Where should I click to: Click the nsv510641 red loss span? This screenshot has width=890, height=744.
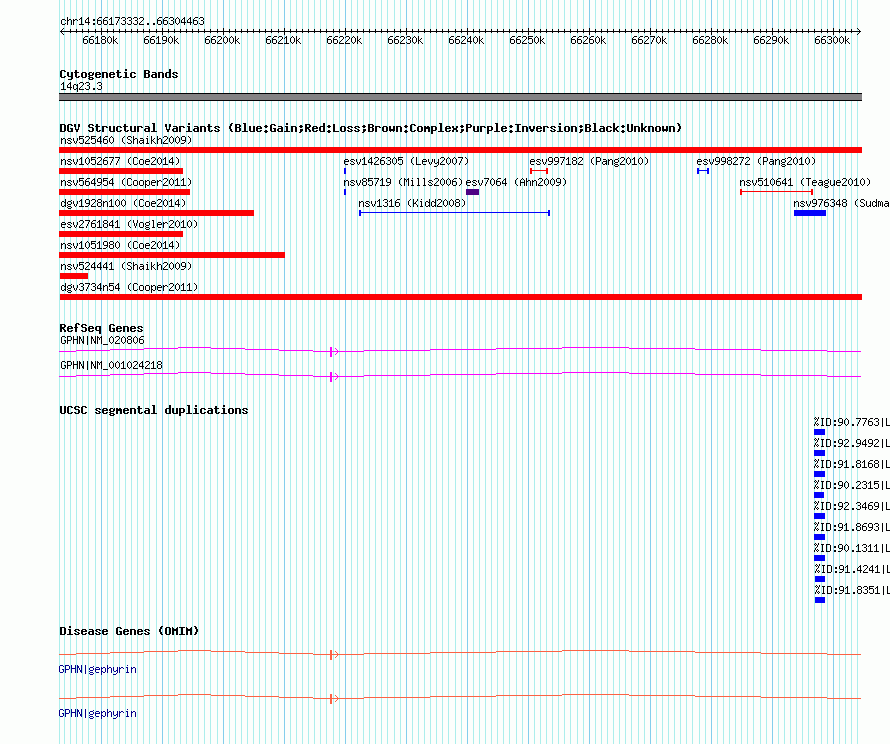click(776, 192)
